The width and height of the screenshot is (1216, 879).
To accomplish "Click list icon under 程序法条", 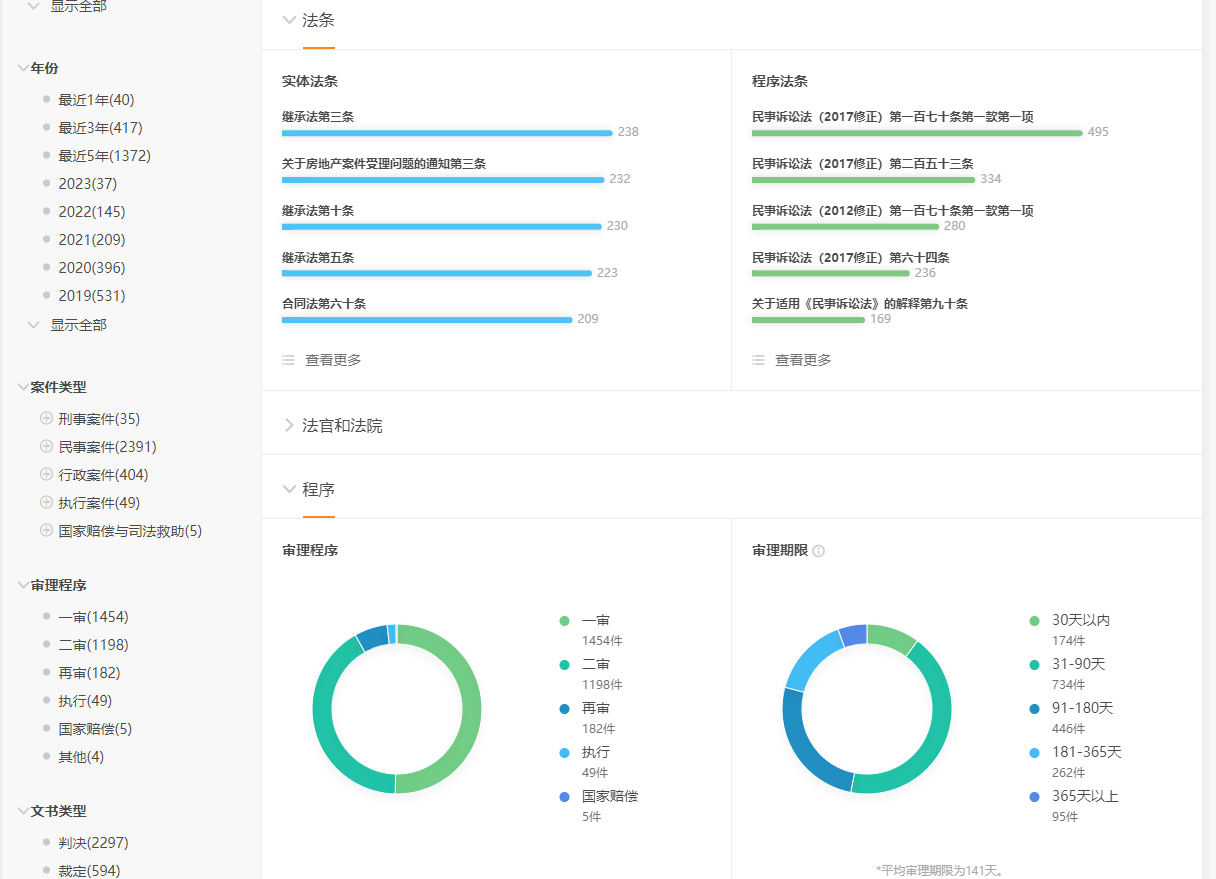I will 758,360.
